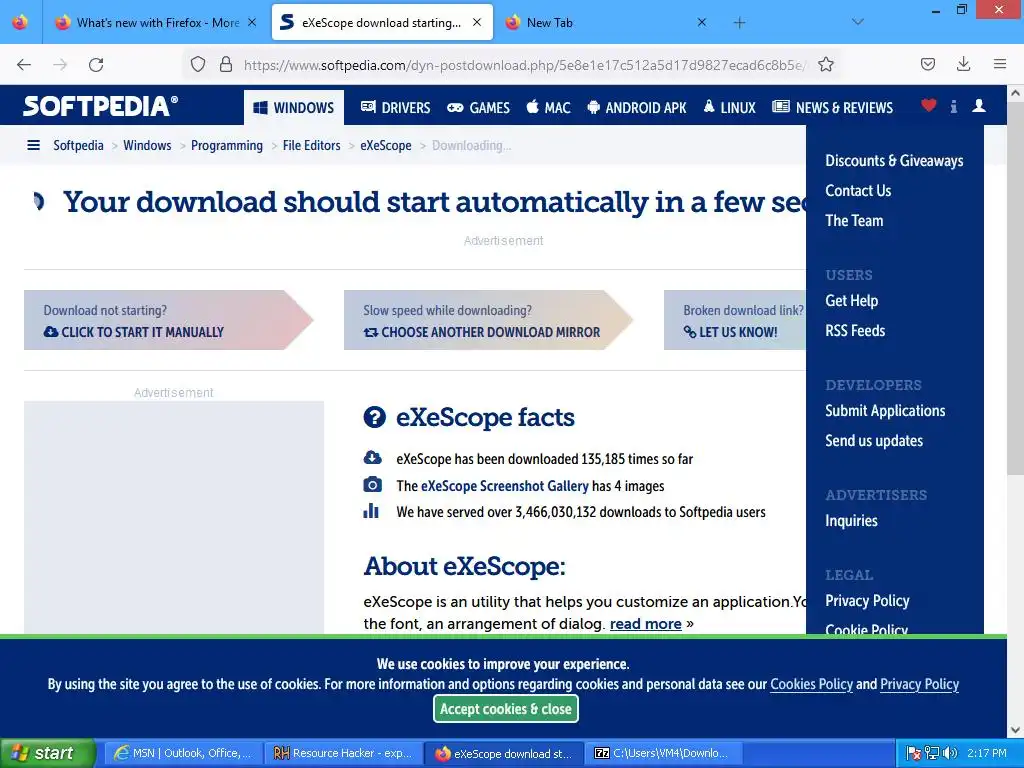Viewport: 1024px width, 768px height.
Task: Go to Windows breadcrumb link
Action: tap(147, 145)
